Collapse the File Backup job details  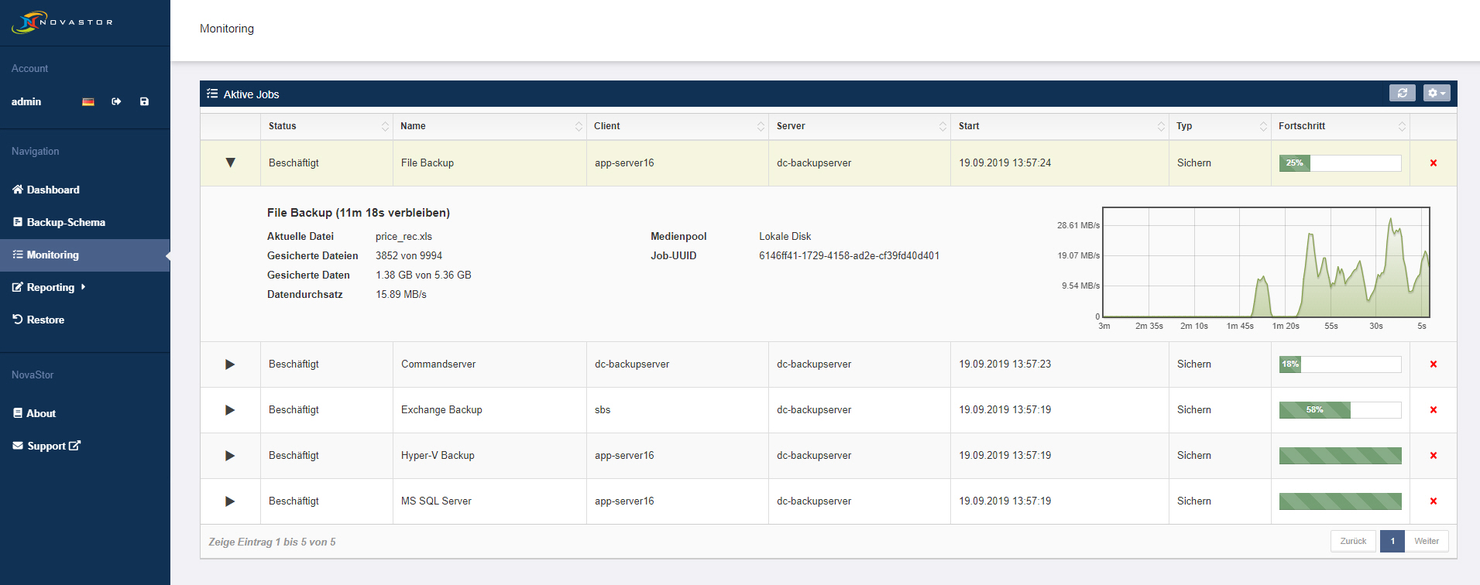(x=230, y=162)
